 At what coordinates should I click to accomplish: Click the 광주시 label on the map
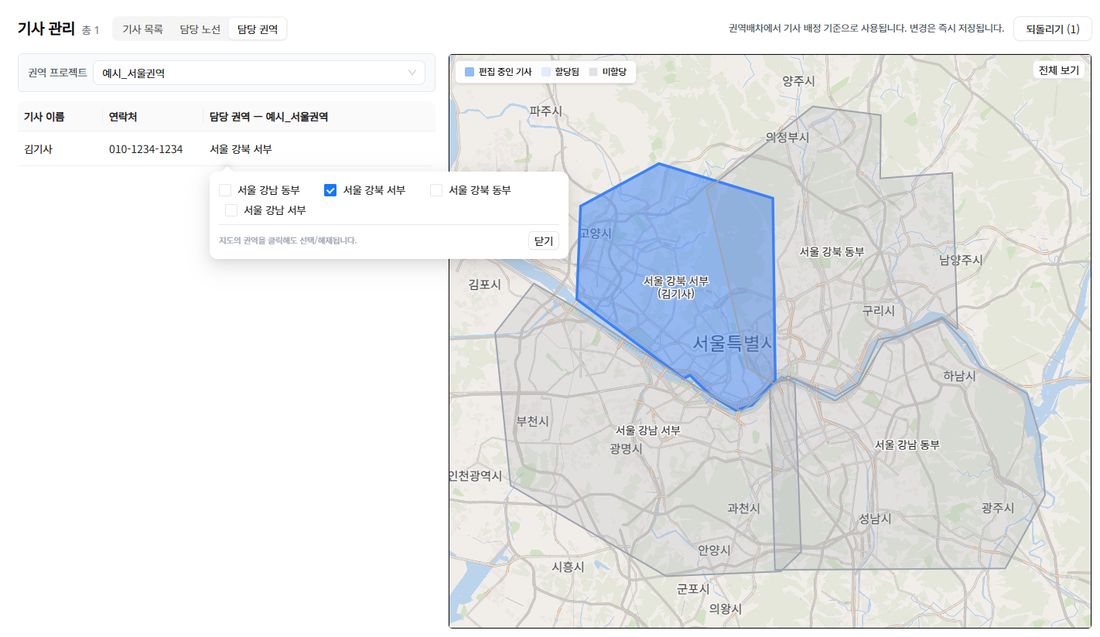click(997, 508)
